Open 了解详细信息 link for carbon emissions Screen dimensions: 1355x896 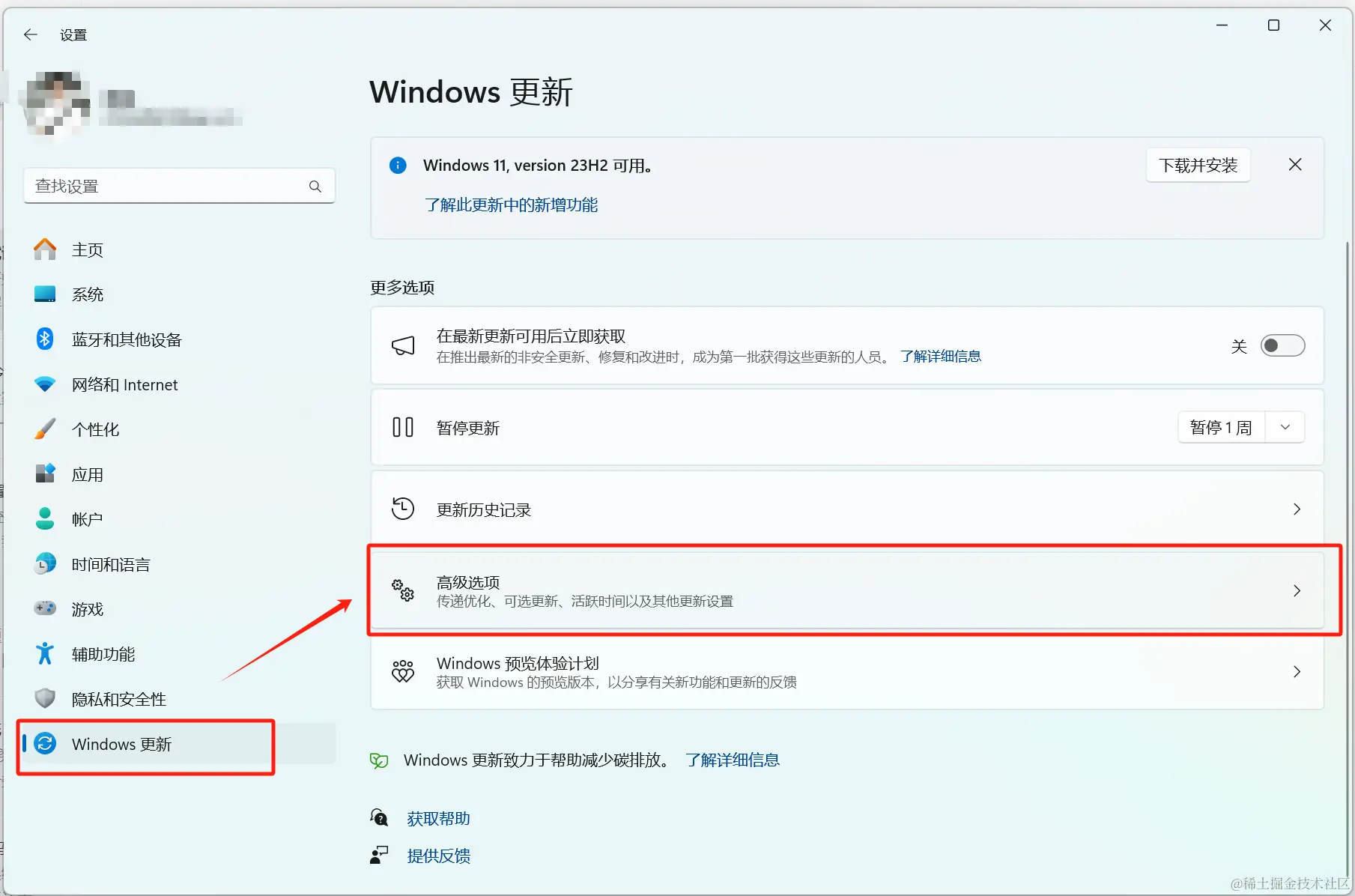pos(733,760)
